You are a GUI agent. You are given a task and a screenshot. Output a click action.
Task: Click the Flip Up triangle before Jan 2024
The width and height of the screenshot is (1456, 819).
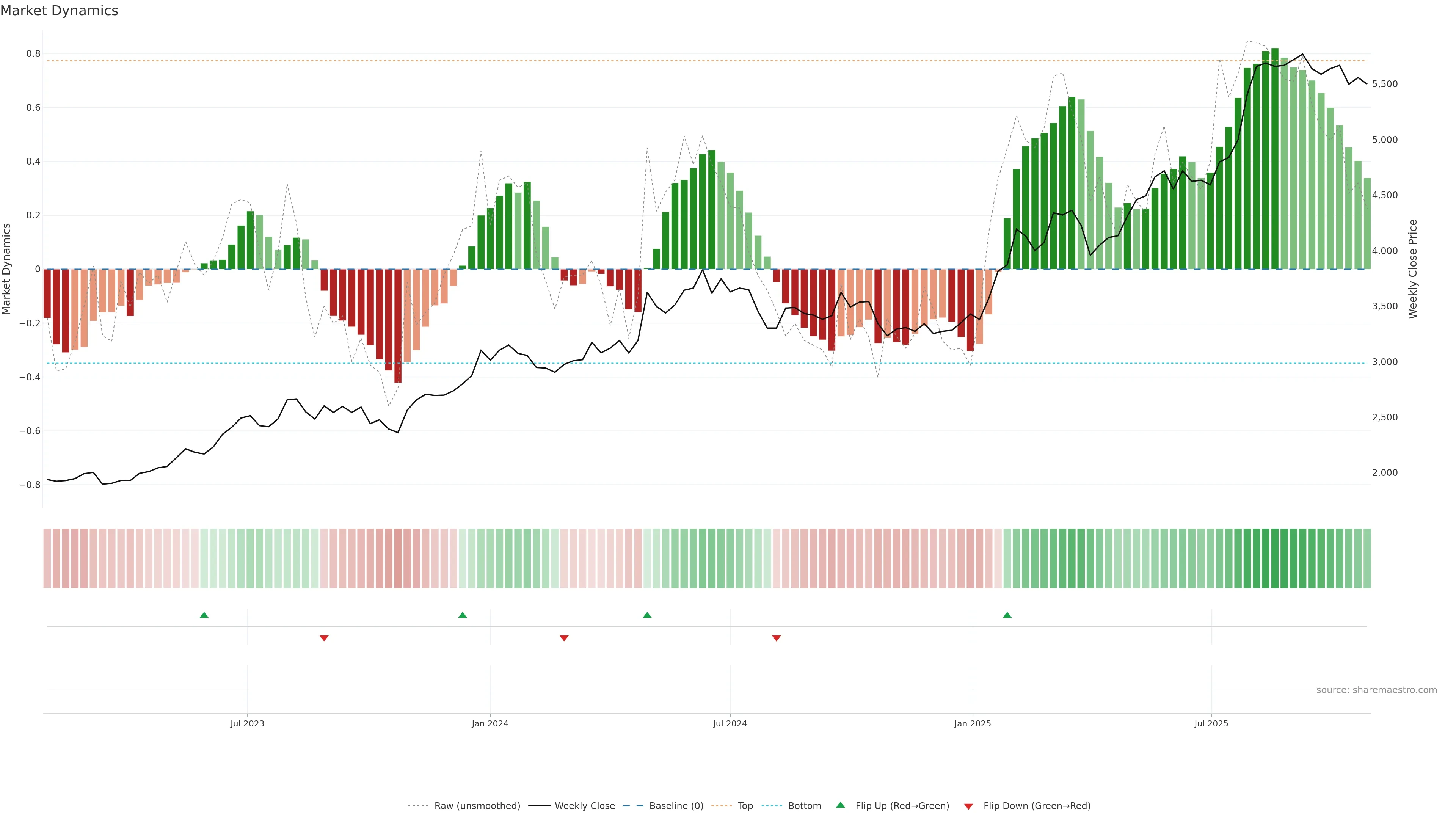point(462,615)
